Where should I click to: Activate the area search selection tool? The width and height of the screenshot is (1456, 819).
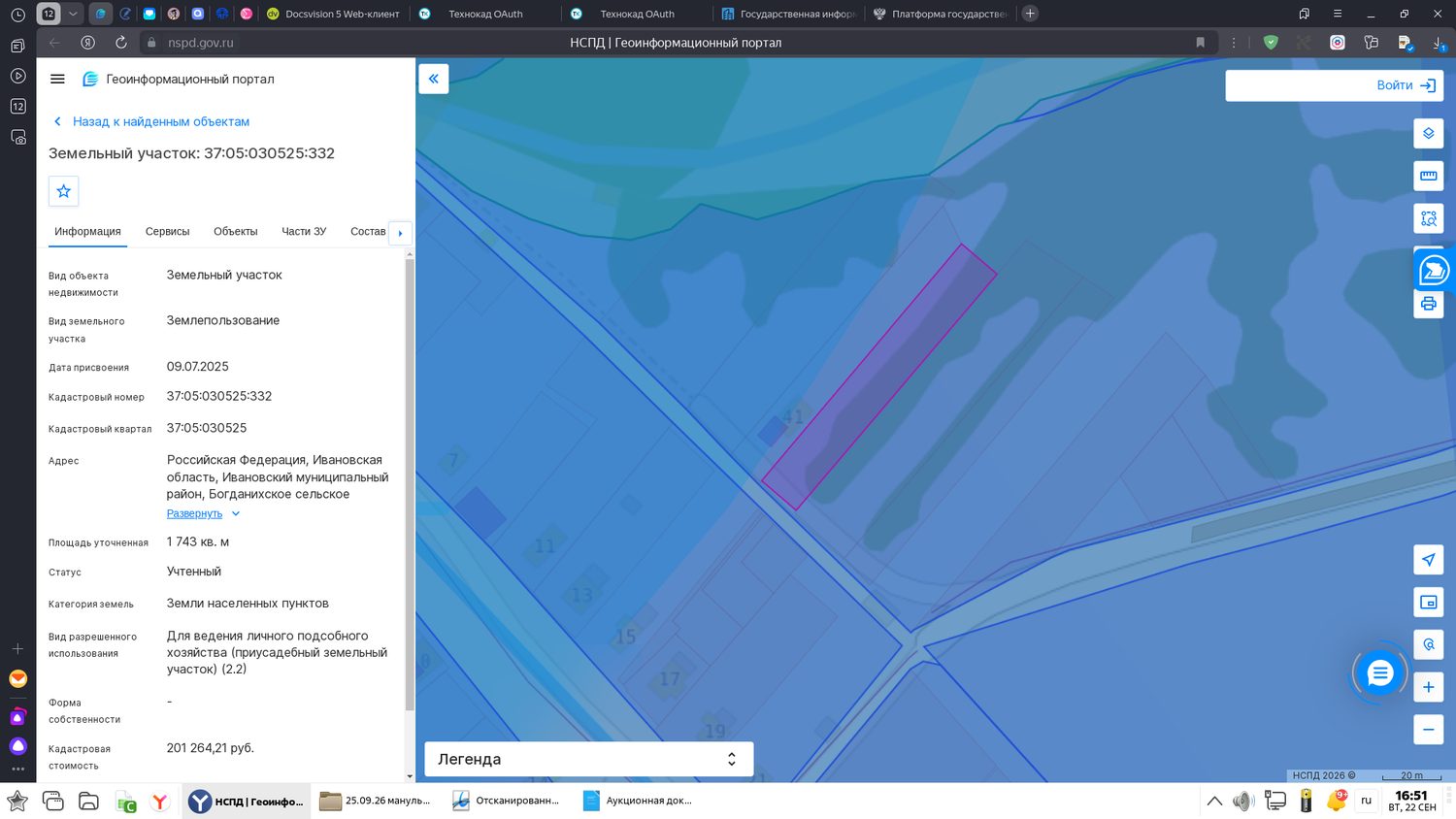tap(1428, 218)
